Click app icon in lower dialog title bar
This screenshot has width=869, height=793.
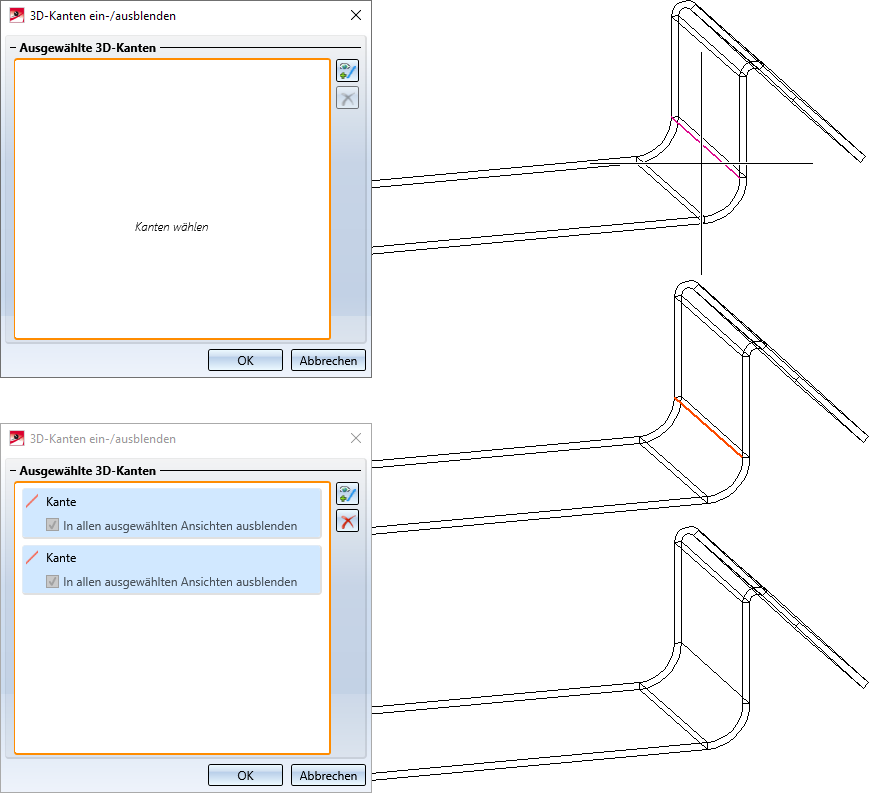(16, 438)
